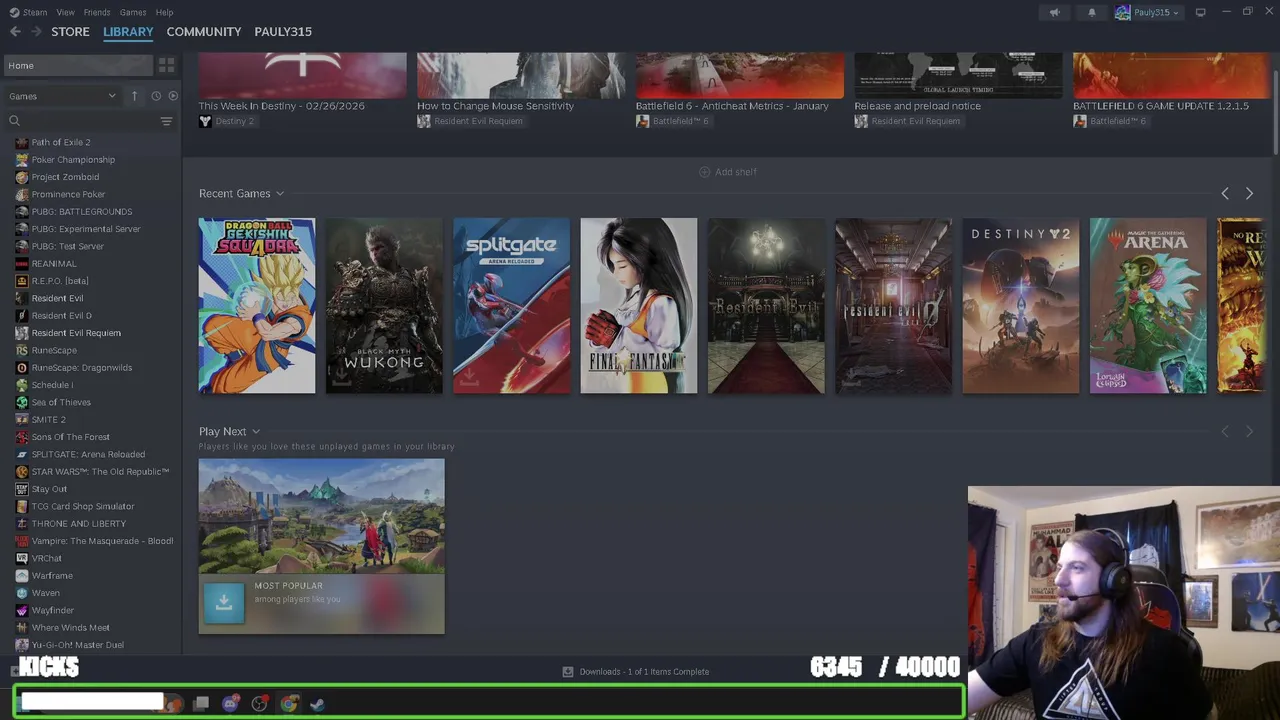Open Black Myth Wukong cover
Viewport: 1280px width, 720px height.
384,305
